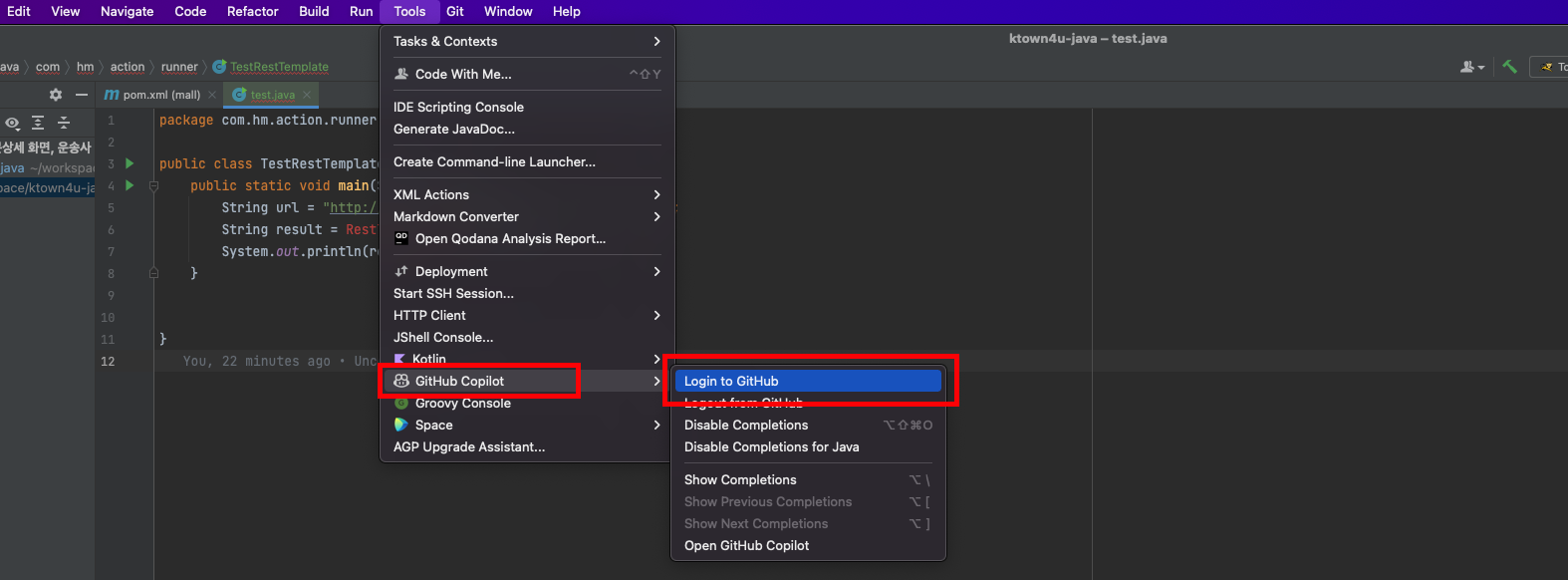Open the Code menu
The width and height of the screenshot is (1568, 580).
(190, 11)
